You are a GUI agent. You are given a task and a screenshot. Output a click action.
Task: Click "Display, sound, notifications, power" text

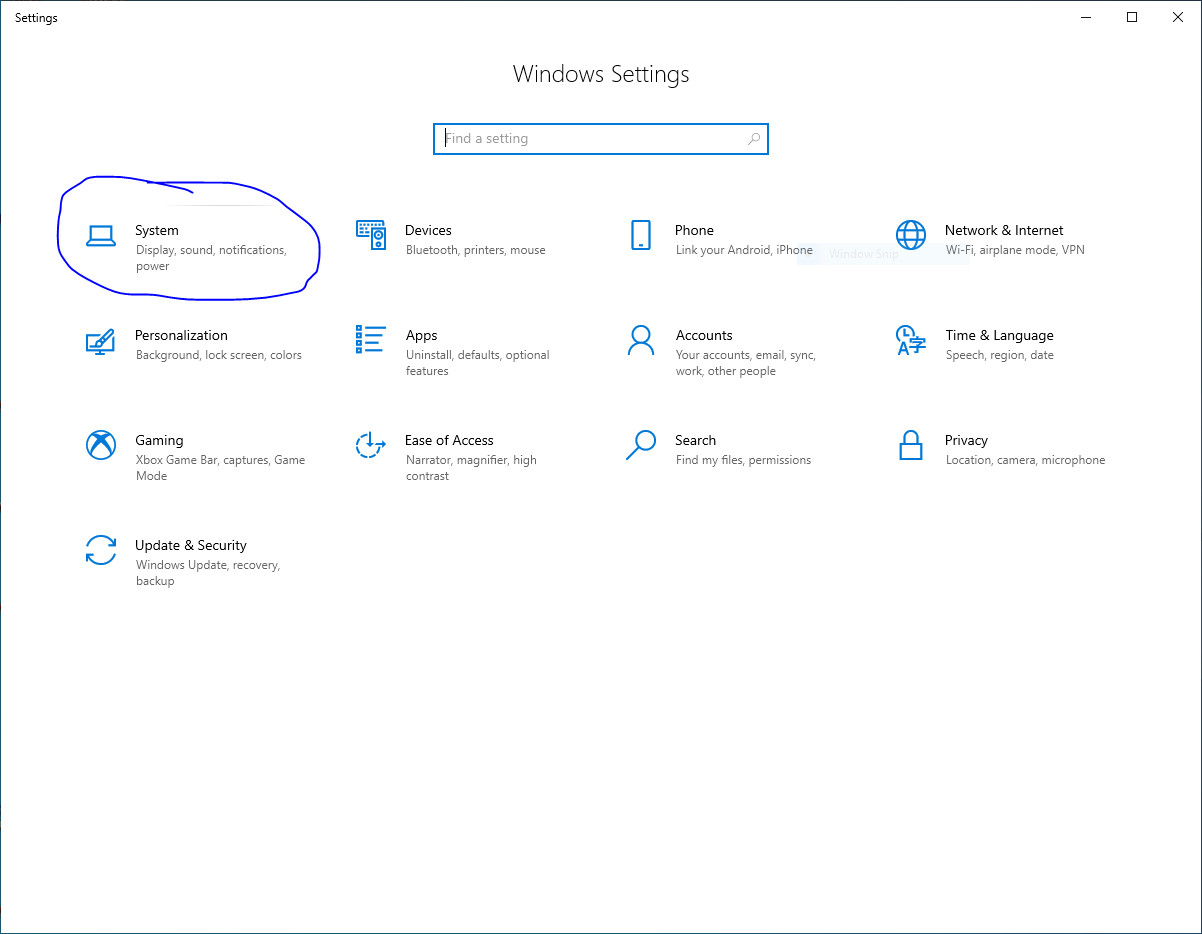click(211, 258)
